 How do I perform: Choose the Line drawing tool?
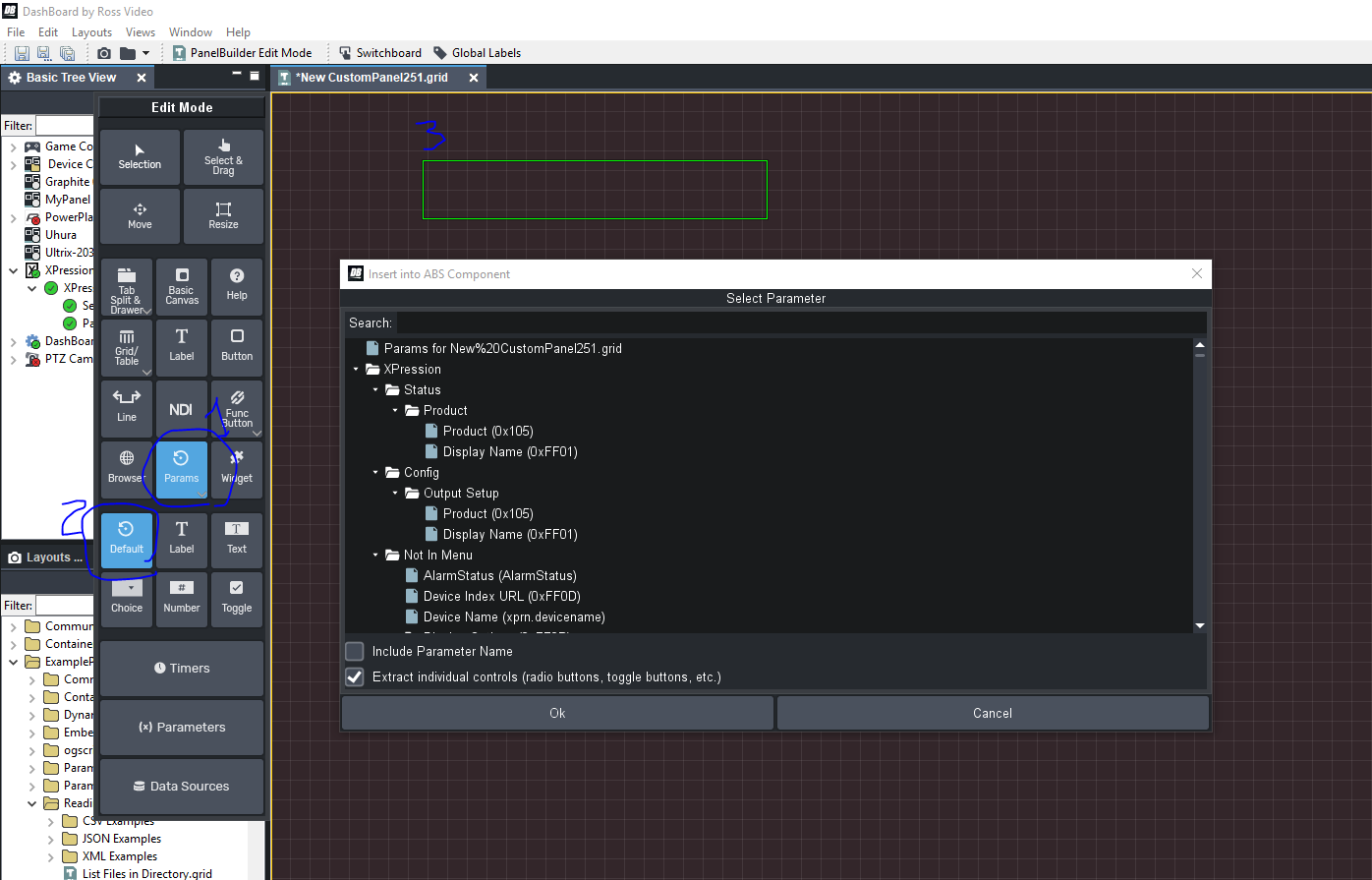pos(127,409)
